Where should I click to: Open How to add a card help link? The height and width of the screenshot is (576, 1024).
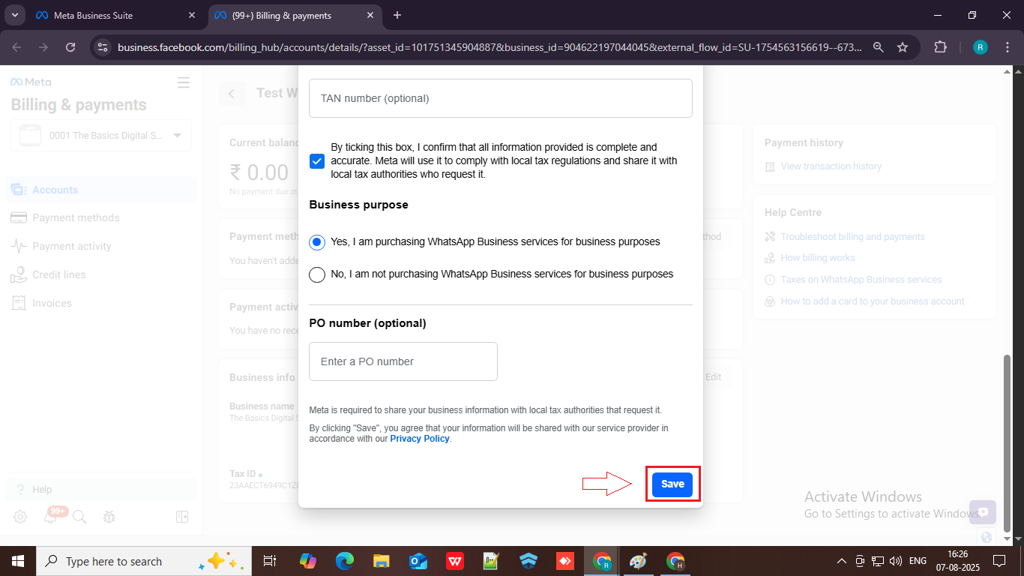(x=872, y=301)
